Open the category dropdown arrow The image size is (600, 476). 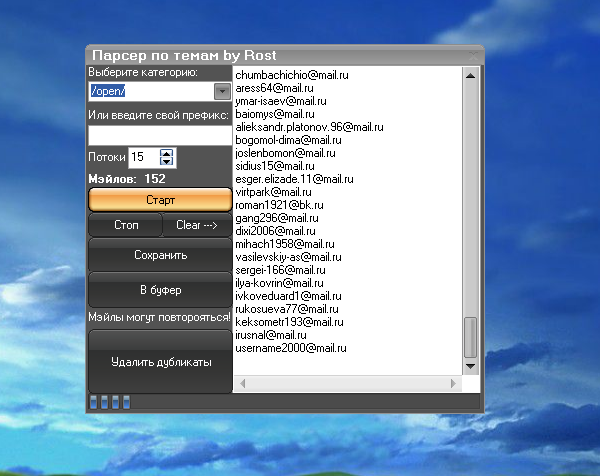coord(222,91)
